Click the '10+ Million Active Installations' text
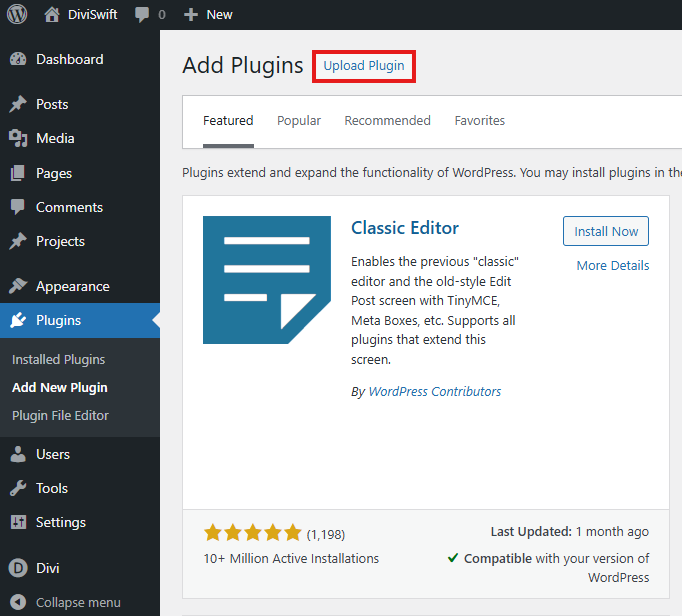Viewport: 682px width, 616px height. (291, 559)
